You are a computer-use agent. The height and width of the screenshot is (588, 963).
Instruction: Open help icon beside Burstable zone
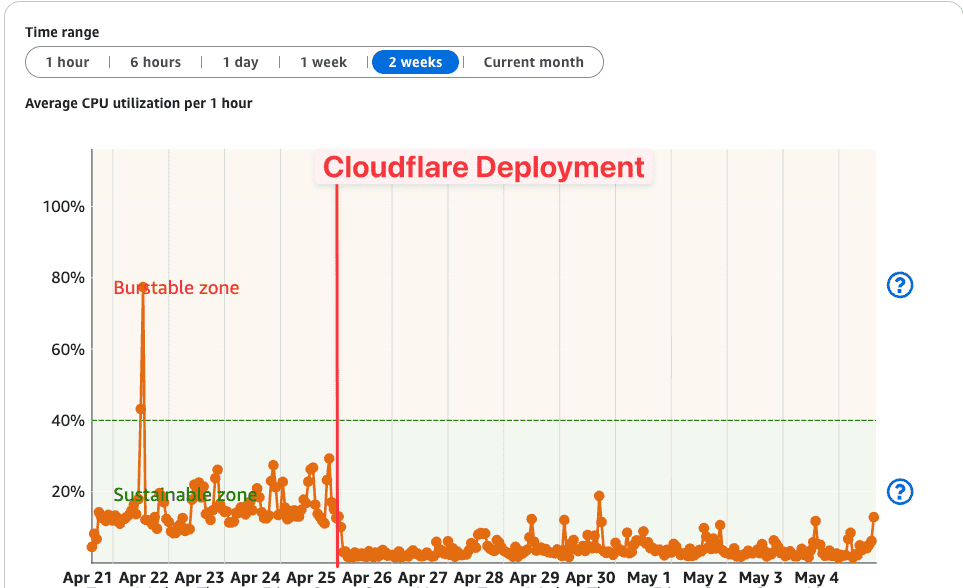[900, 285]
